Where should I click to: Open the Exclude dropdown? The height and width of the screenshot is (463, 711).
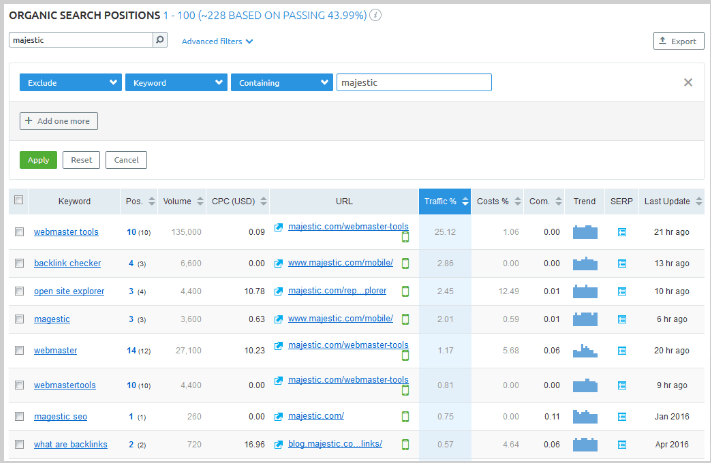pyautogui.click(x=71, y=83)
